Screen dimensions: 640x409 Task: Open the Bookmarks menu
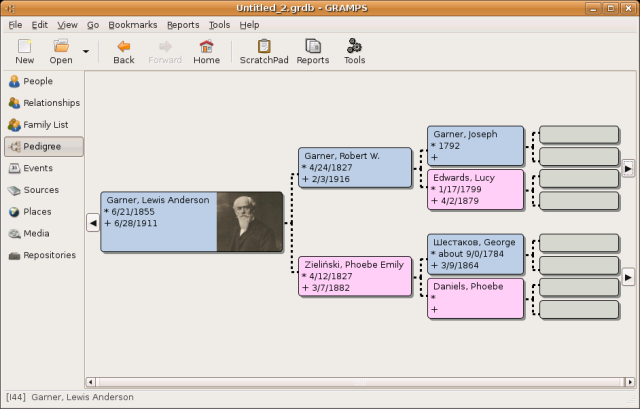pos(135,24)
